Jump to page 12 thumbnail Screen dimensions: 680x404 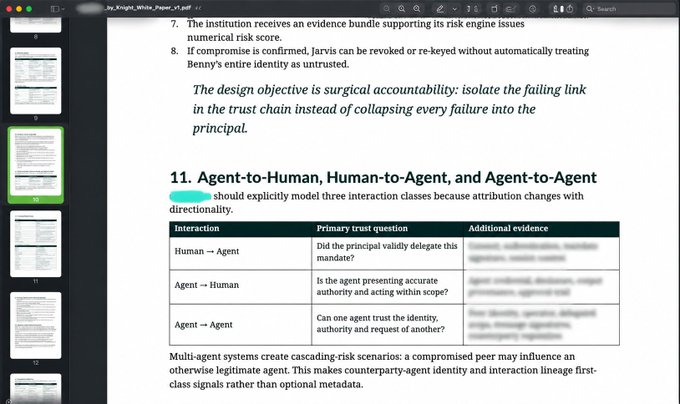[36, 325]
